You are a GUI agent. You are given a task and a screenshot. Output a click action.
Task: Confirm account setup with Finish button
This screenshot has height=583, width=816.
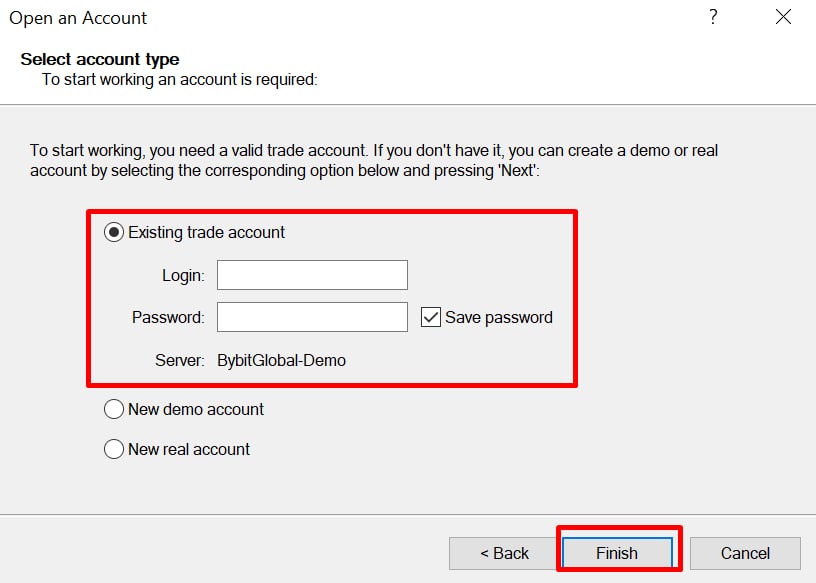[x=617, y=553]
